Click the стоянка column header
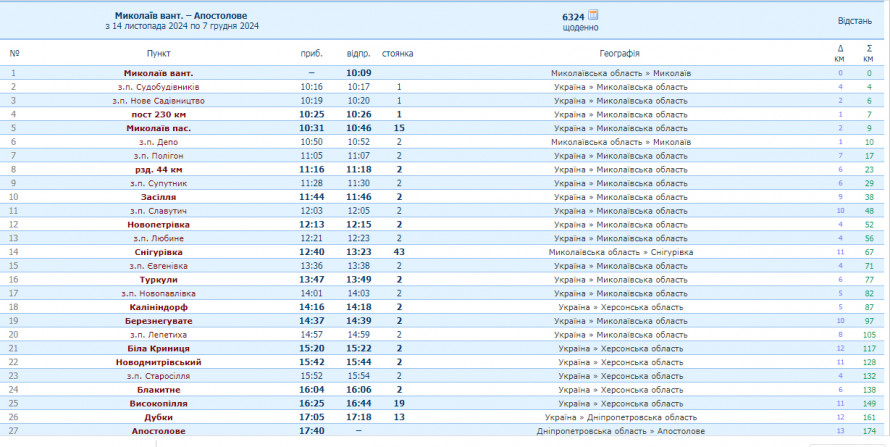The image size is (890, 447). click(x=397, y=53)
